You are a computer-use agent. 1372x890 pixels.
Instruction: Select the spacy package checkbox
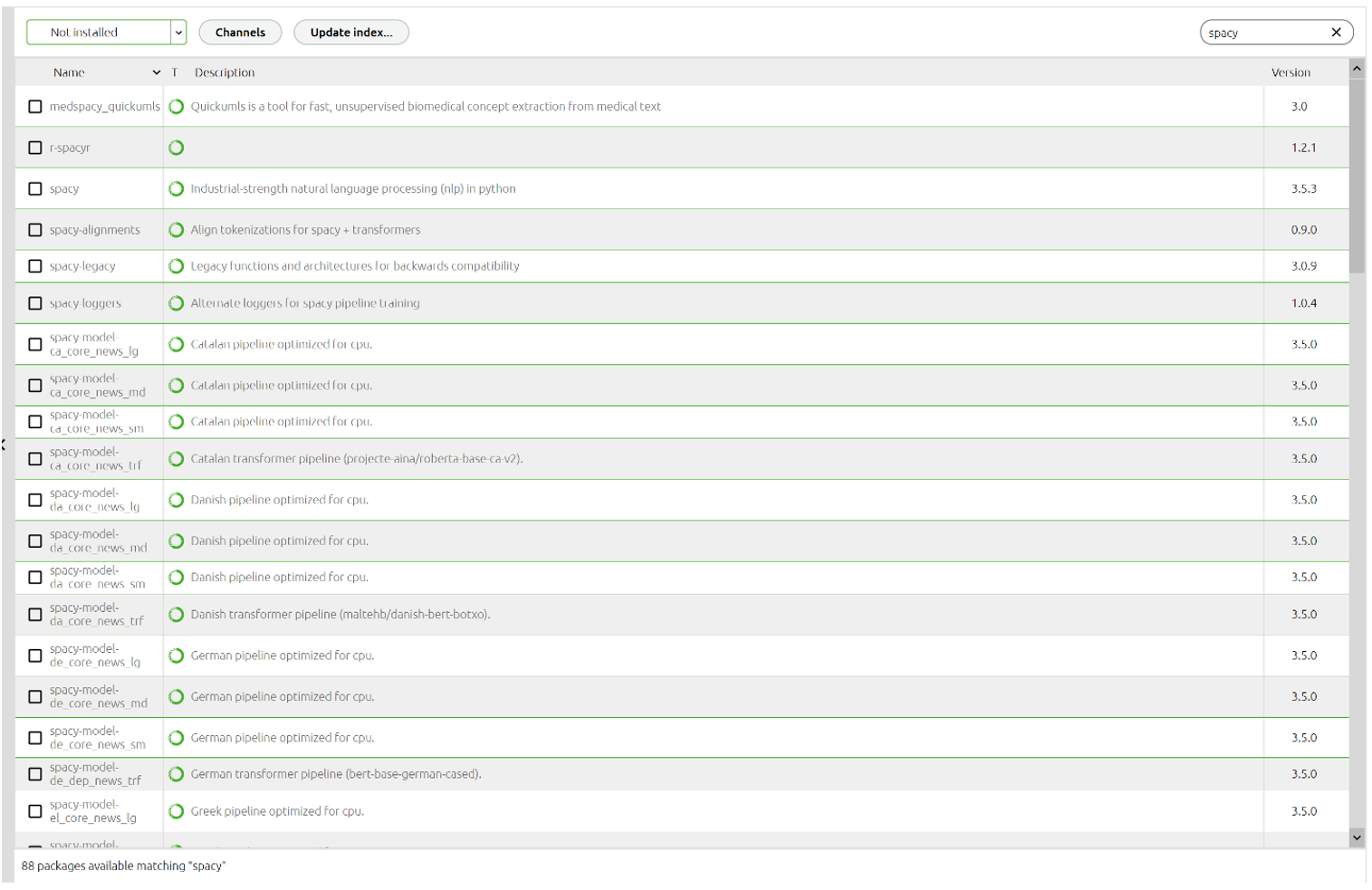35,189
